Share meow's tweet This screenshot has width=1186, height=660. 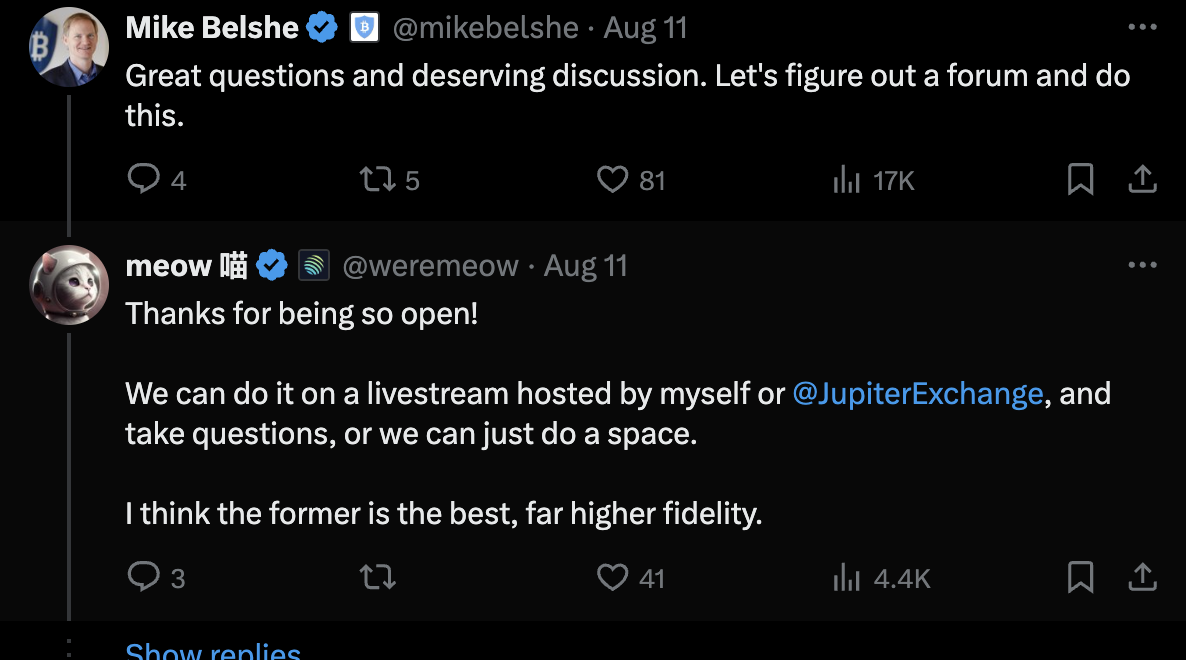point(1142,578)
